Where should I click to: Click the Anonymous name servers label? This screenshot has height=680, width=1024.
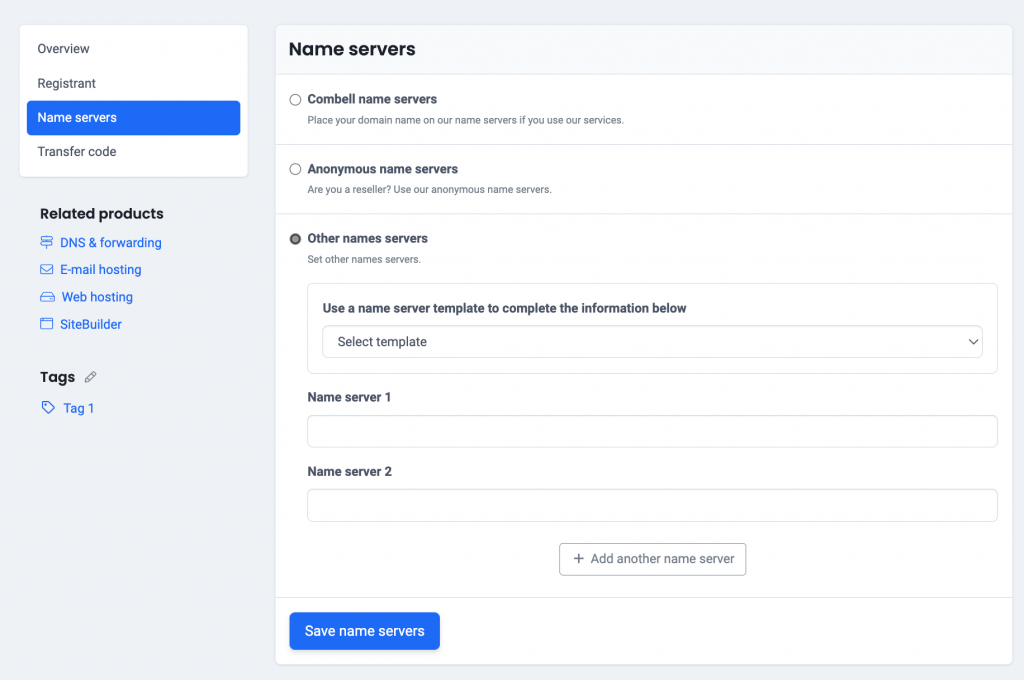click(x=383, y=169)
